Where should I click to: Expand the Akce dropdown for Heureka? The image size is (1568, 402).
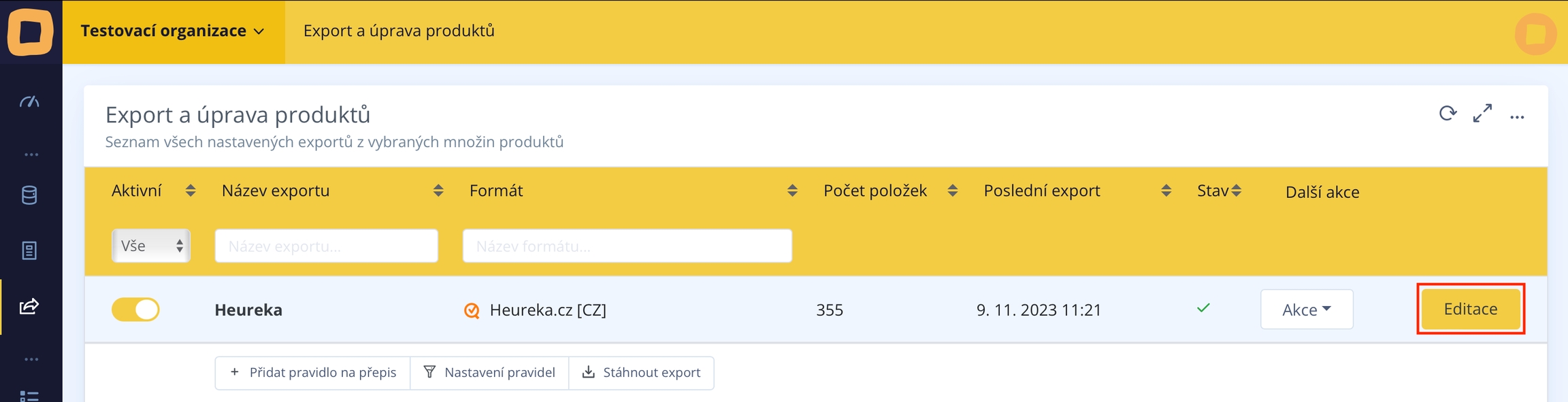[x=1306, y=309]
